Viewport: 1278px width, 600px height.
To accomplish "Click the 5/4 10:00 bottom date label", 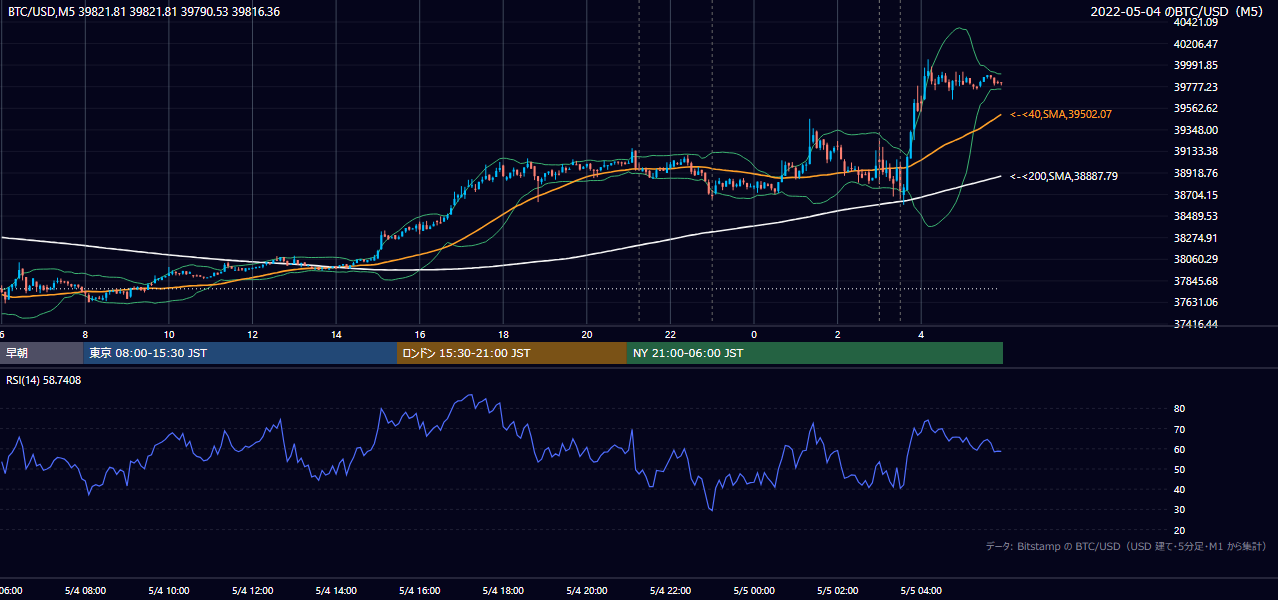I will (169, 591).
